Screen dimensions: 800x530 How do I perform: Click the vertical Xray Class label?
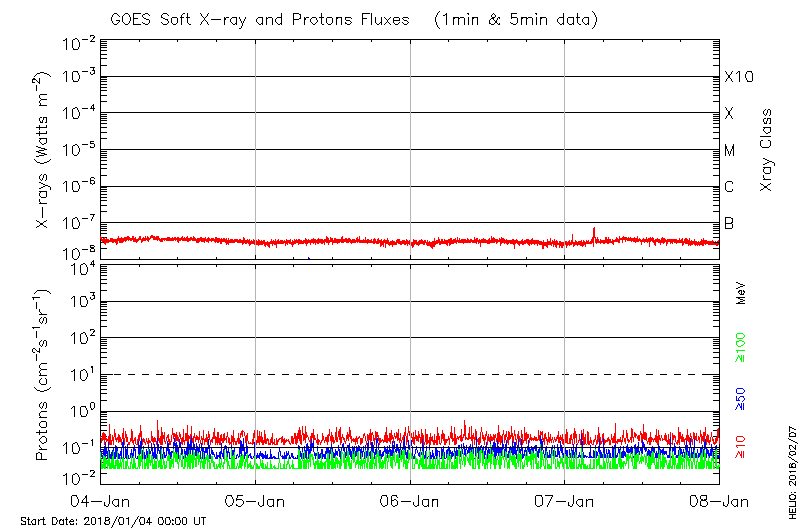767,150
